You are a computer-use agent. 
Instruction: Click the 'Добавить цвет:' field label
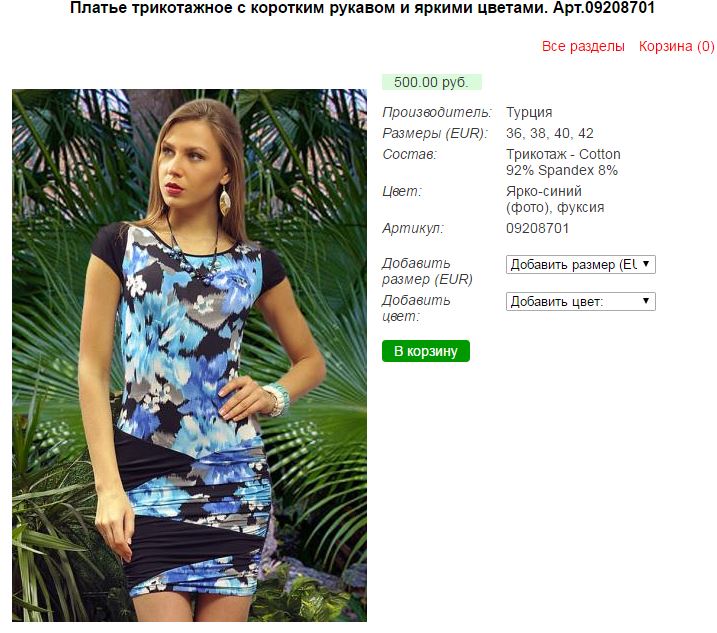click(416, 308)
